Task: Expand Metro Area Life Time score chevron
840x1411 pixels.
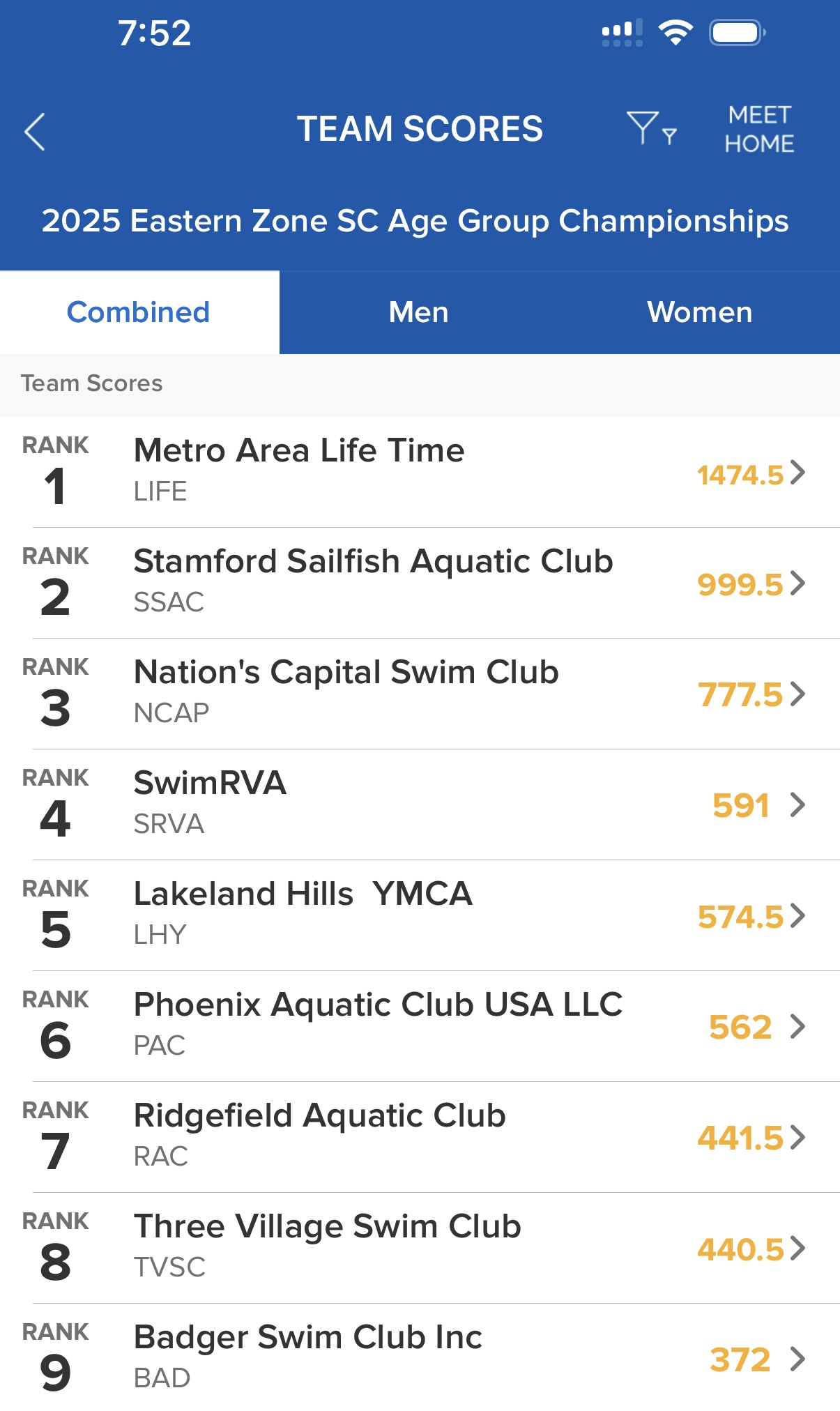Action: [x=798, y=473]
